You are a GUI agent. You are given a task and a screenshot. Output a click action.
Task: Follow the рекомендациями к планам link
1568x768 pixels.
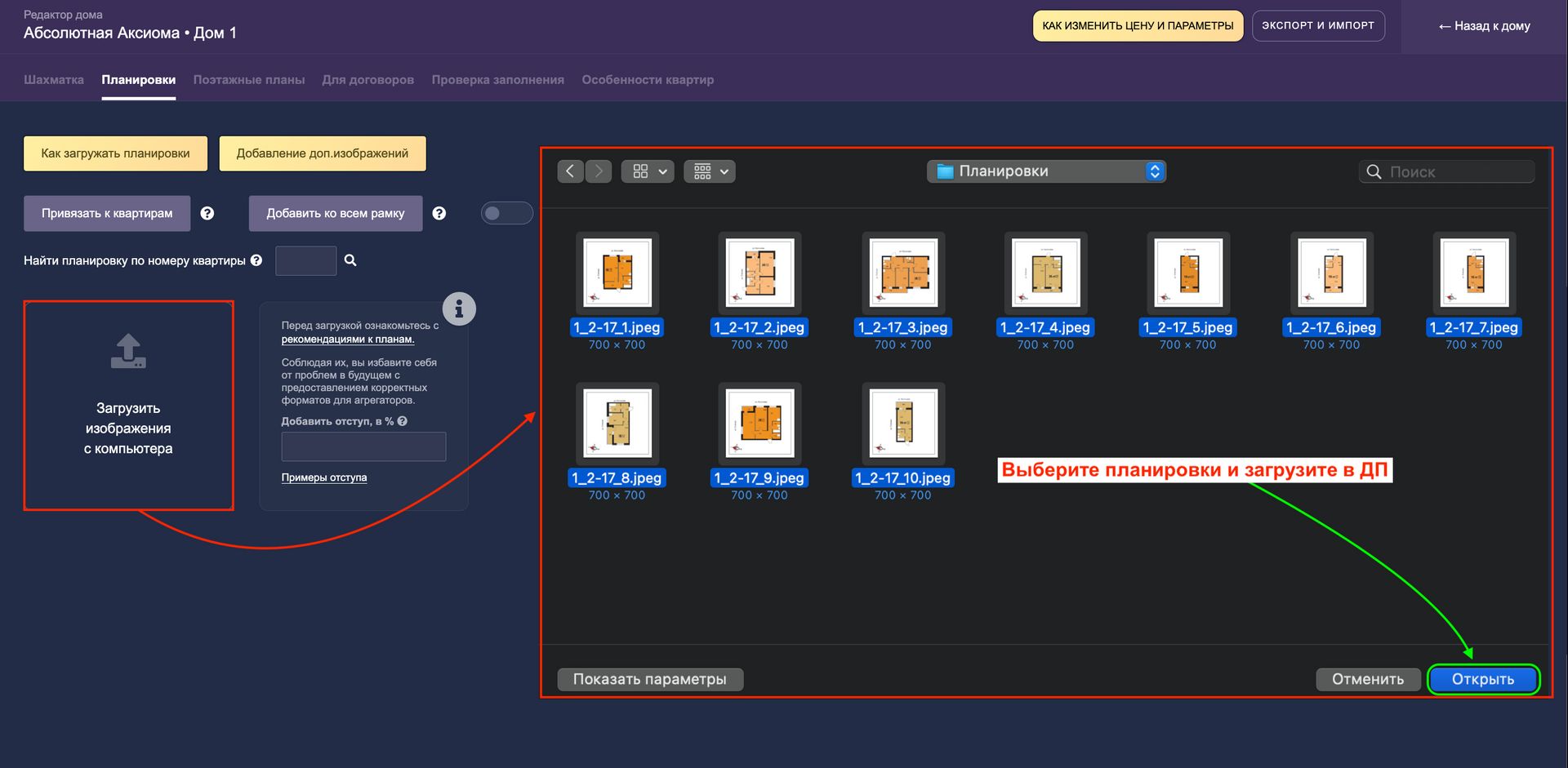(x=348, y=340)
